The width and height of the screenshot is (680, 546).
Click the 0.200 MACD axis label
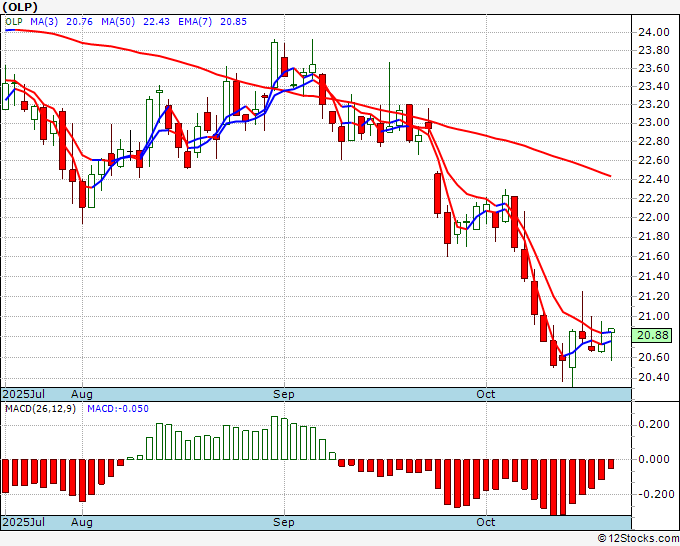[x=656, y=424]
